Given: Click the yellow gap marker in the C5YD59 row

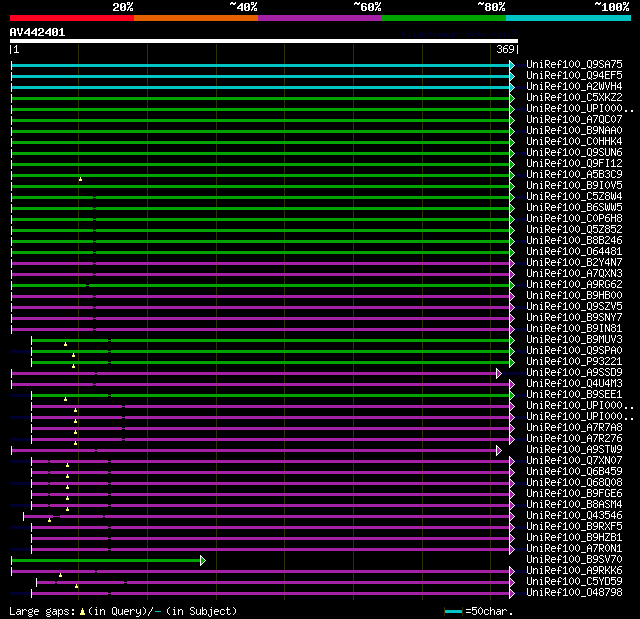Looking at the screenshot, I should pyautogui.click(x=76, y=586).
